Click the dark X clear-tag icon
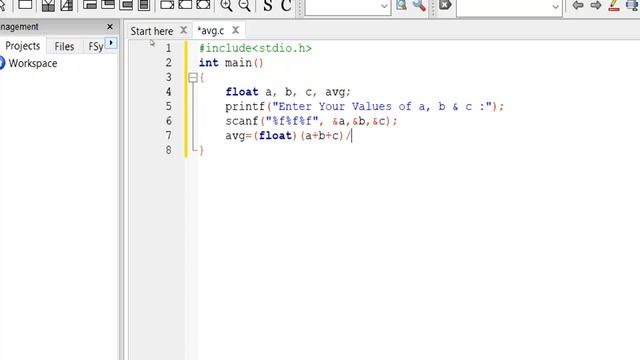This screenshot has height=360, width=640. click(445, 5)
